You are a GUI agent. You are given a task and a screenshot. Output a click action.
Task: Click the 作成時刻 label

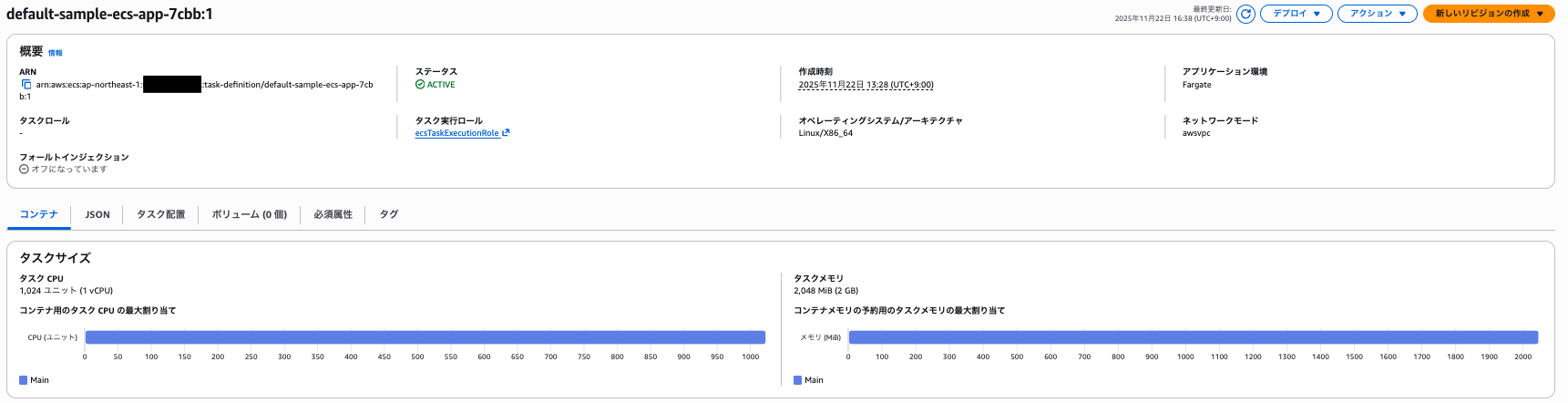coord(815,71)
